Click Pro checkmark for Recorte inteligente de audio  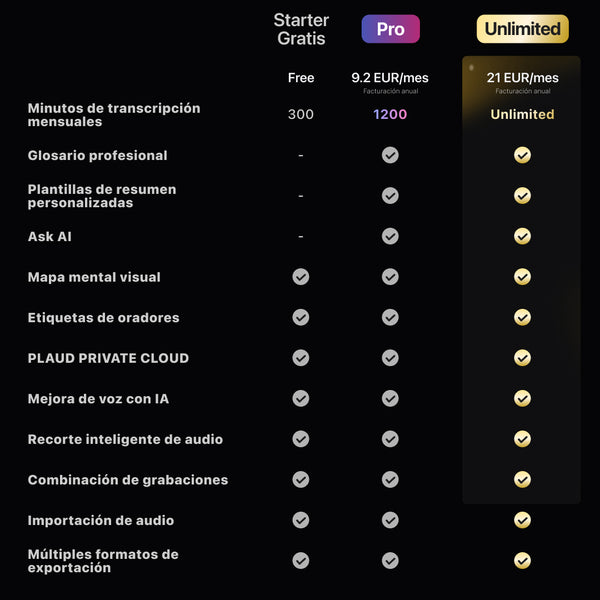(390, 439)
